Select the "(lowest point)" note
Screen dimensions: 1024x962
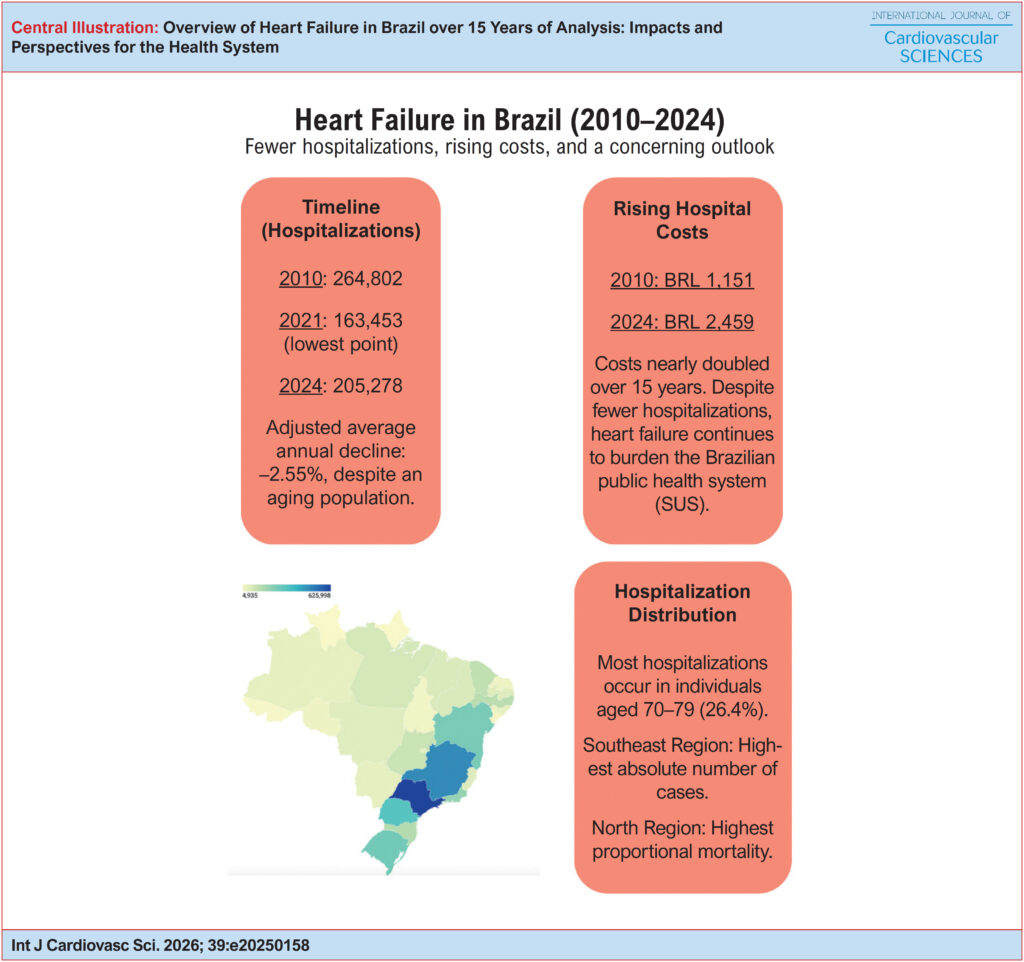click(341, 344)
